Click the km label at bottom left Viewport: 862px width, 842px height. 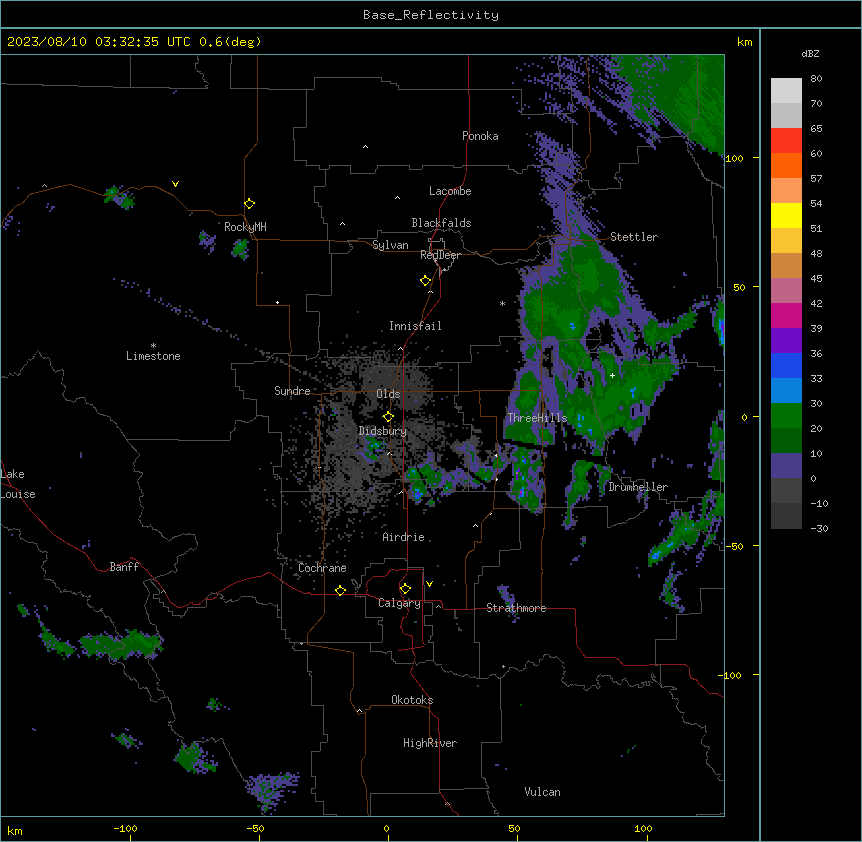[15, 830]
